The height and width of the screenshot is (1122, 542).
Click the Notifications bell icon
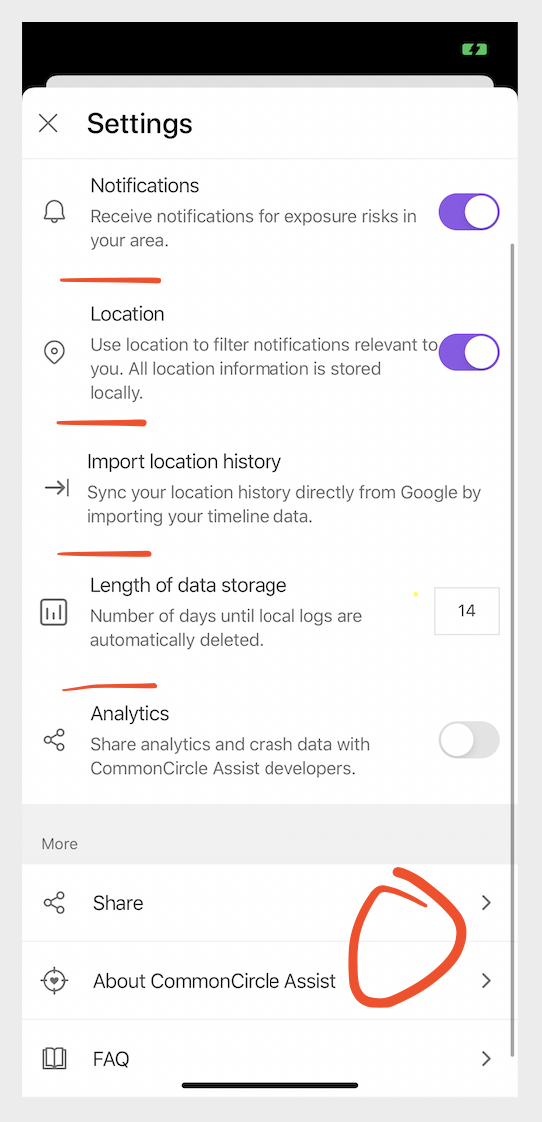54,212
